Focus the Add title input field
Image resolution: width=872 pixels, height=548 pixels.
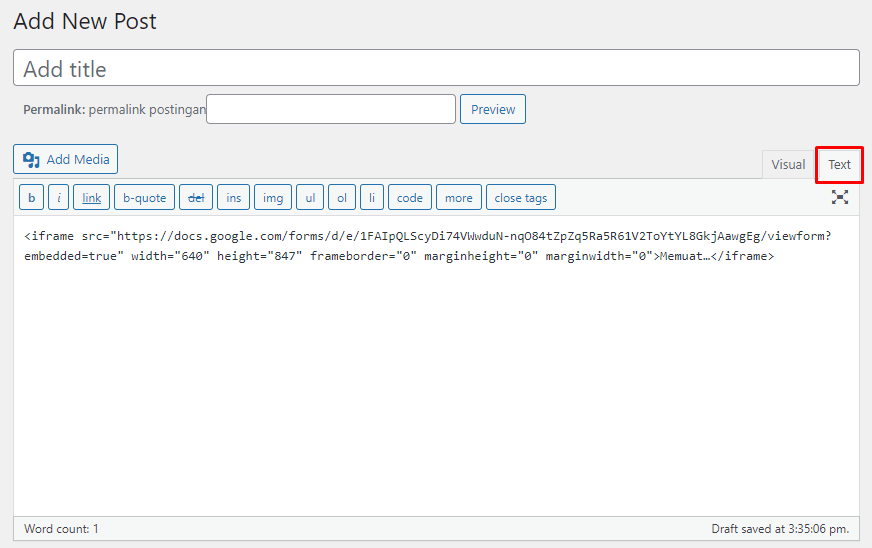coord(436,69)
